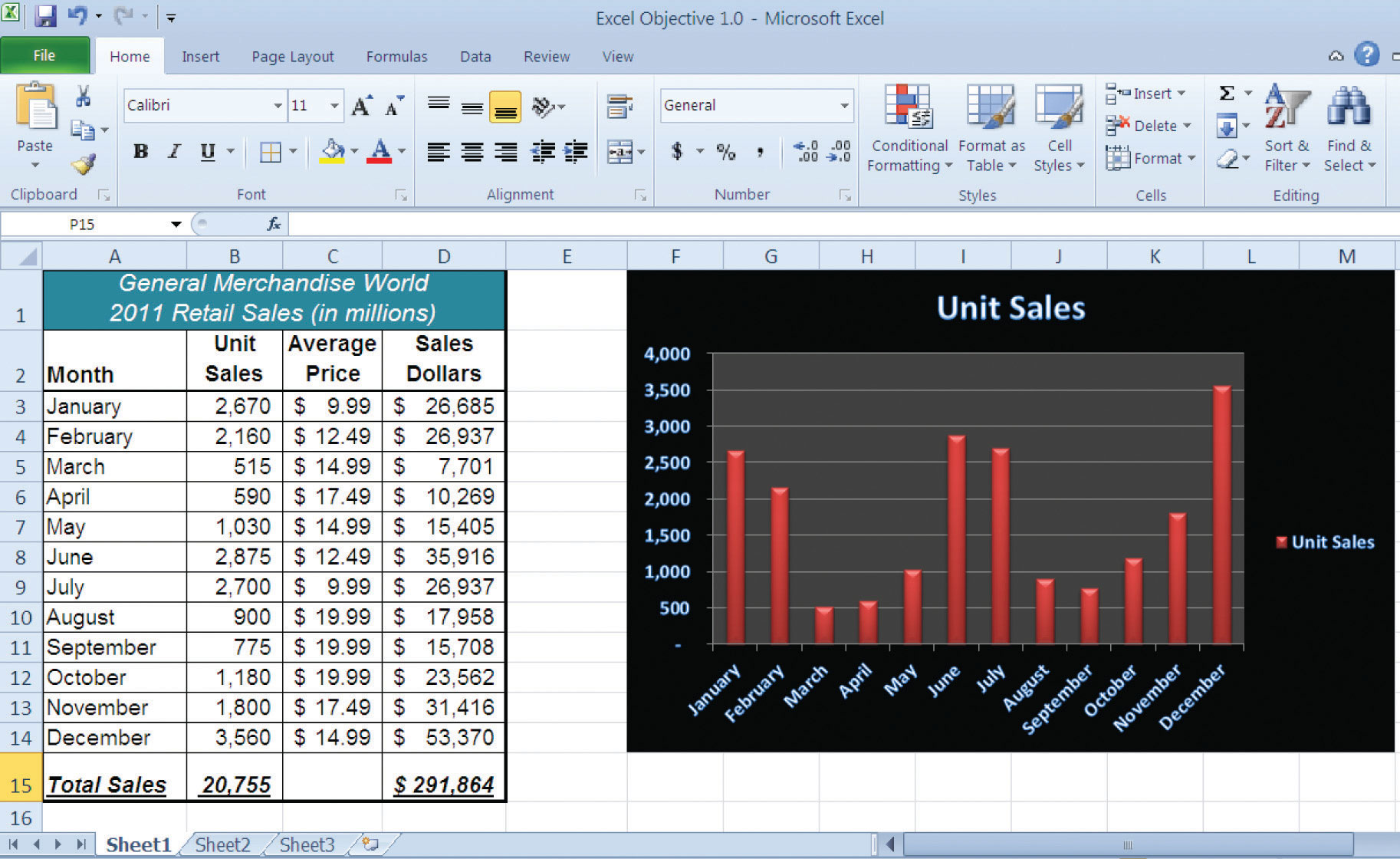Image resolution: width=1400 pixels, height=859 pixels.
Task: Toggle Bottom Align vertical alignment
Action: pos(505,107)
